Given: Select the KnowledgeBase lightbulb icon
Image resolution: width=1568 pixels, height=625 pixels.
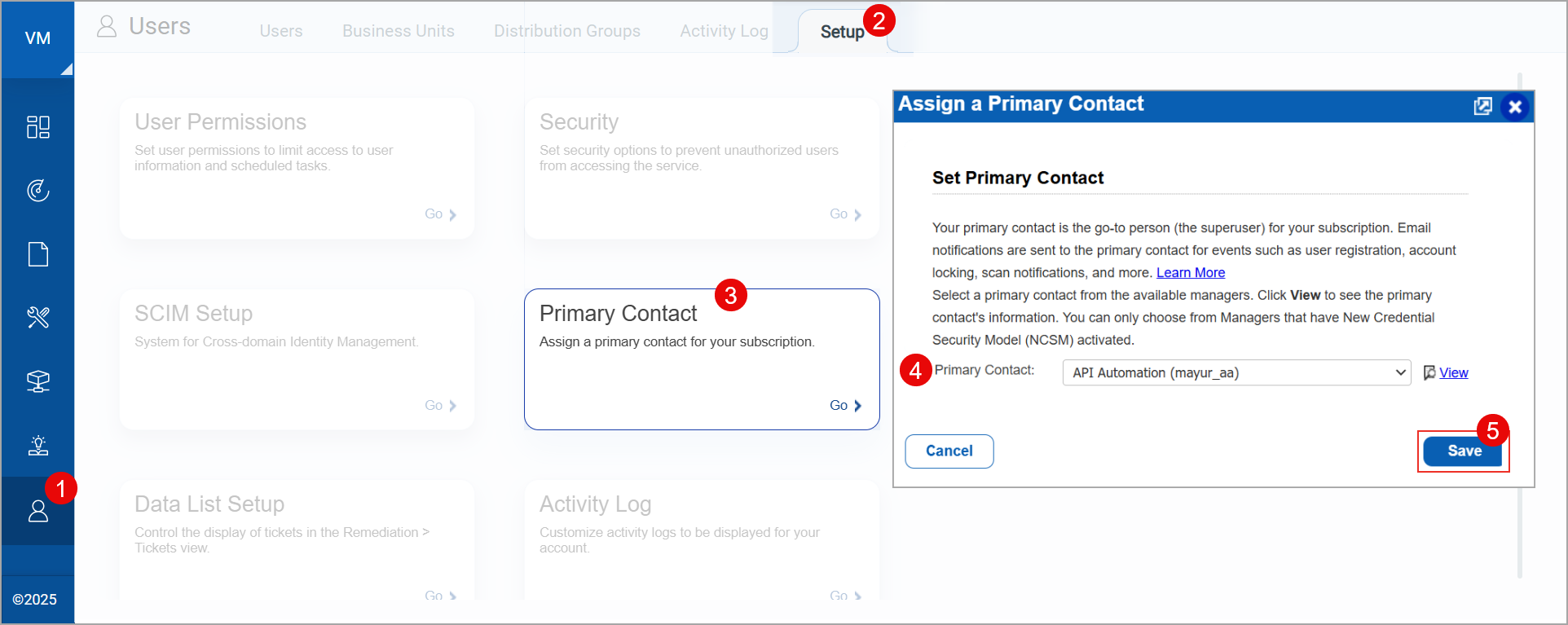Looking at the screenshot, I should (37, 445).
